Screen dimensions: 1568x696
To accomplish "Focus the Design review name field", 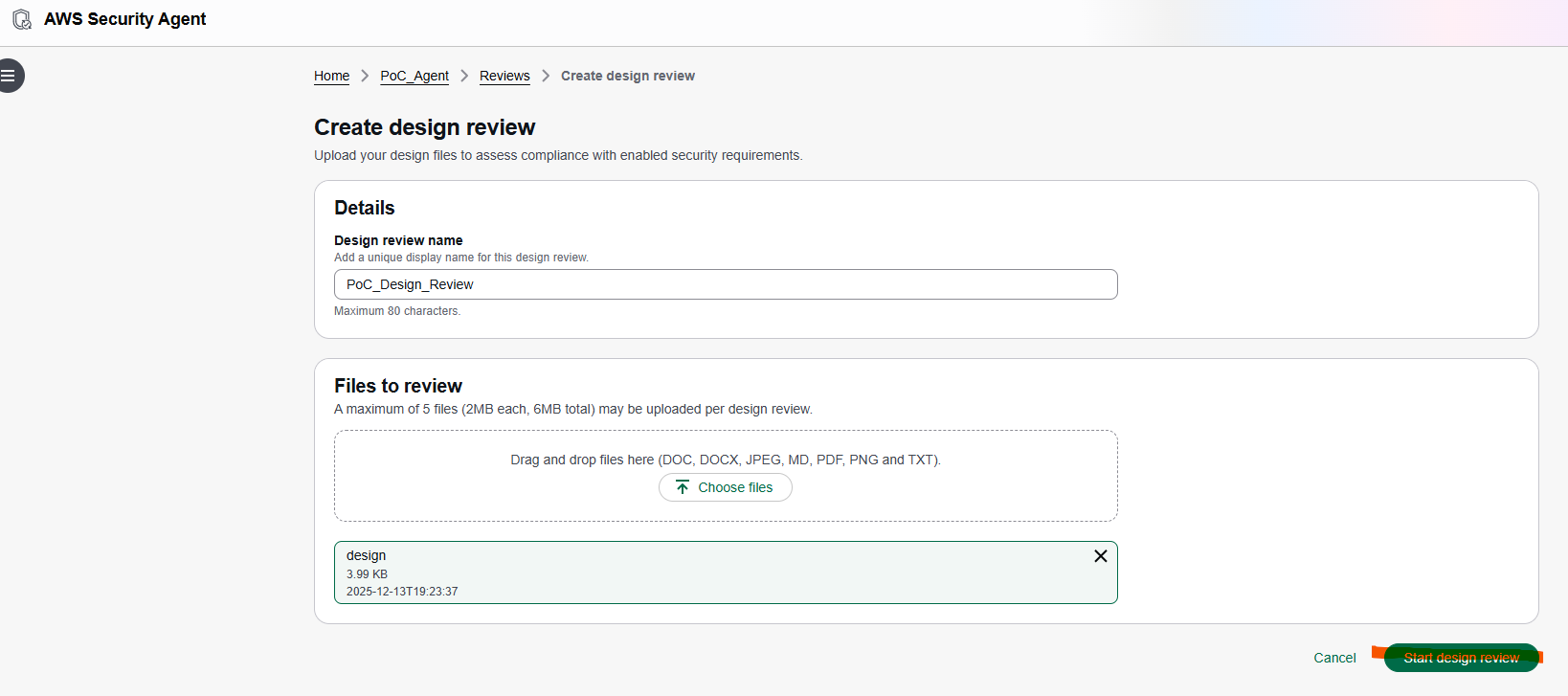I will [726, 284].
